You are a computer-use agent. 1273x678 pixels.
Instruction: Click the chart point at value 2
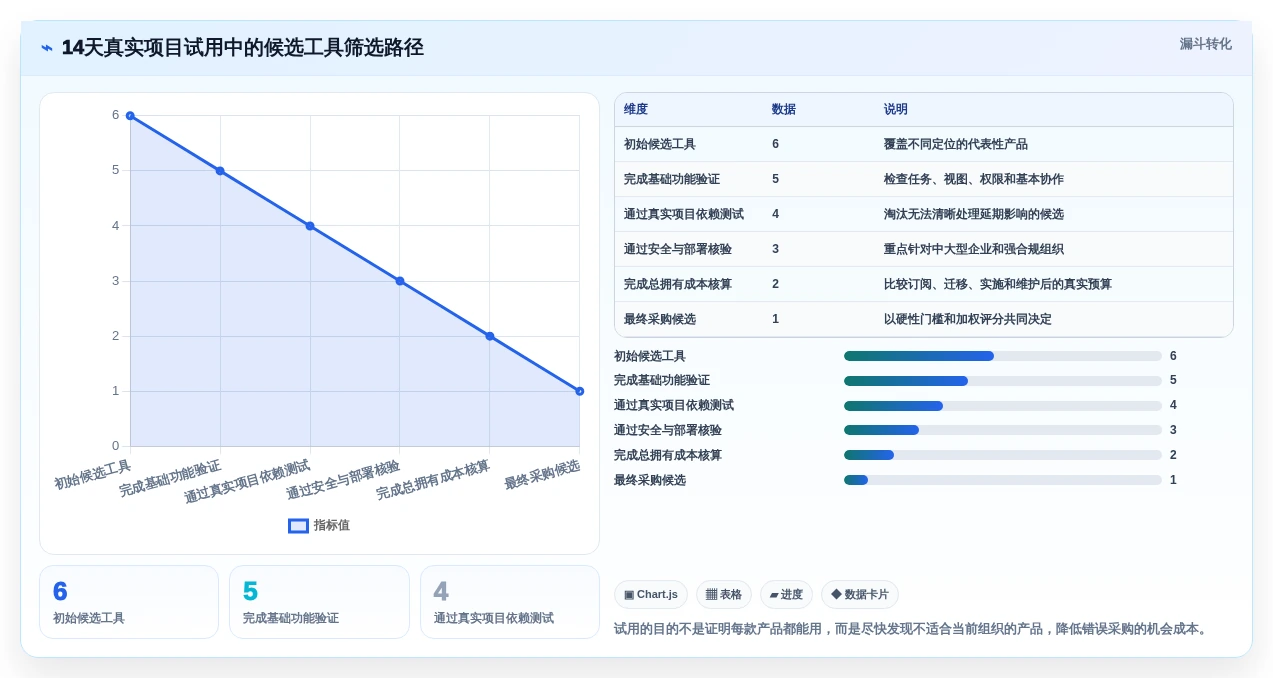point(490,336)
